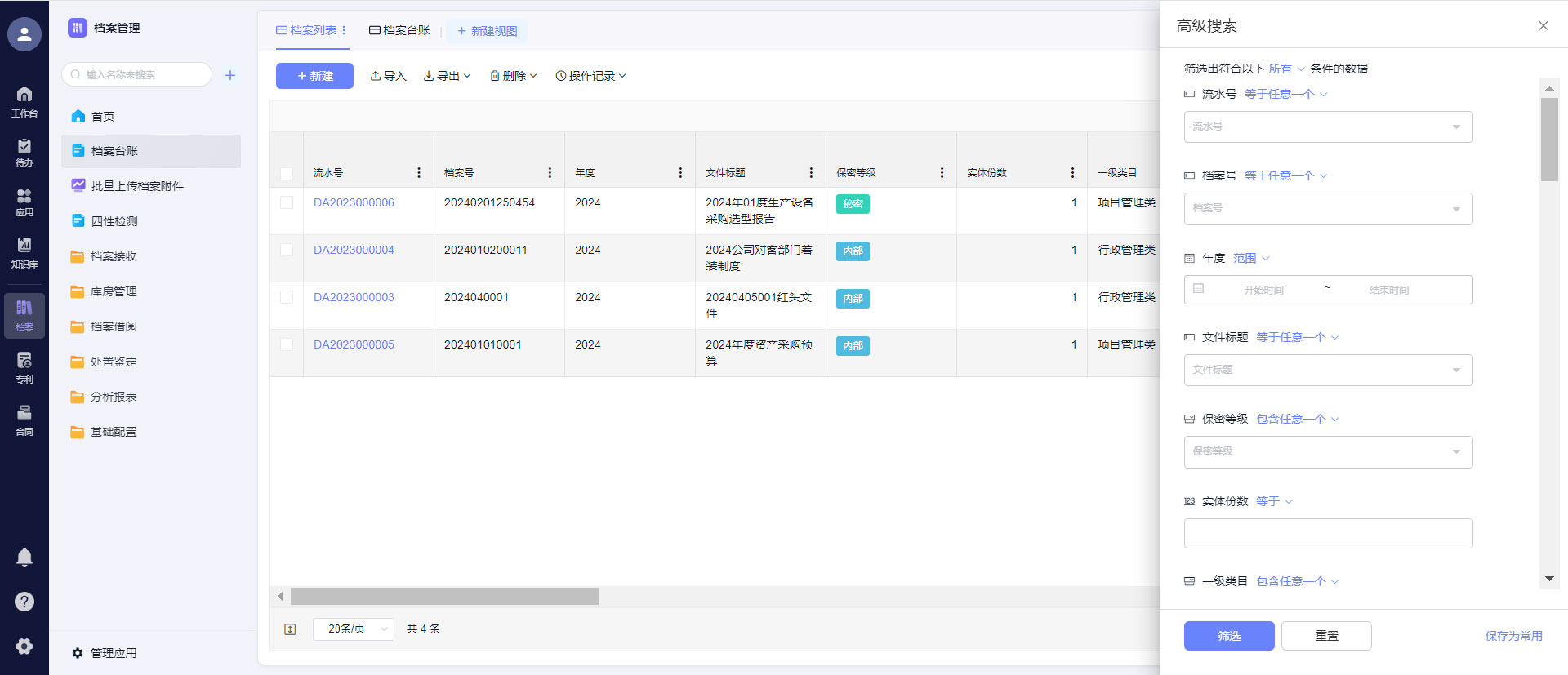Viewport: 1568px width, 675px height.
Task: Open the 知识库 knowledge base icon
Action: click(x=24, y=252)
